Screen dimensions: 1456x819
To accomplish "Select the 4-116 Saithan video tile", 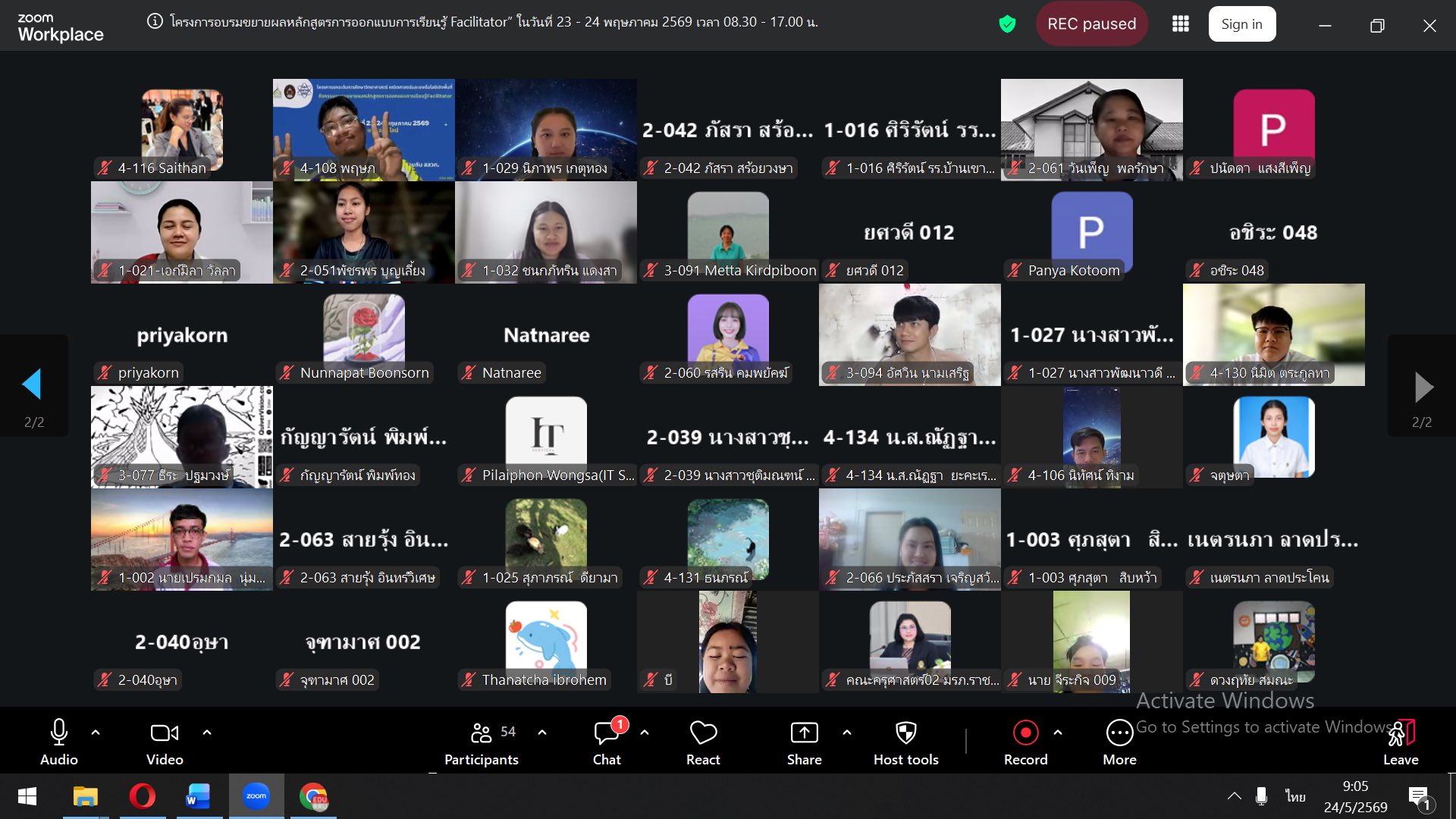I will click(x=182, y=130).
